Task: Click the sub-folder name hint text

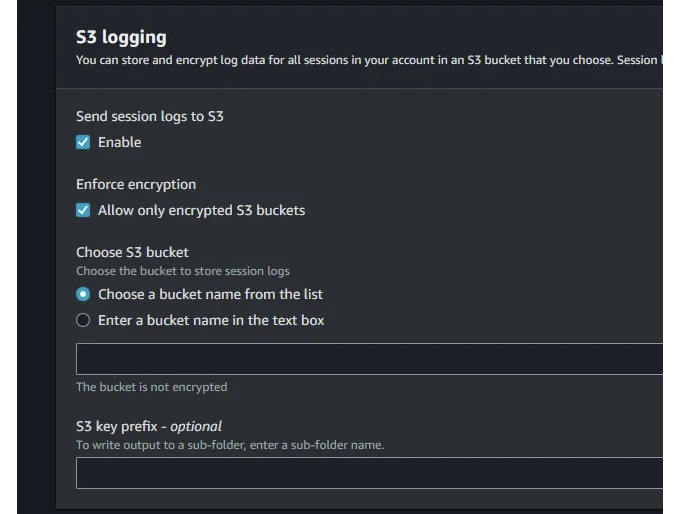Action: [x=230, y=445]
